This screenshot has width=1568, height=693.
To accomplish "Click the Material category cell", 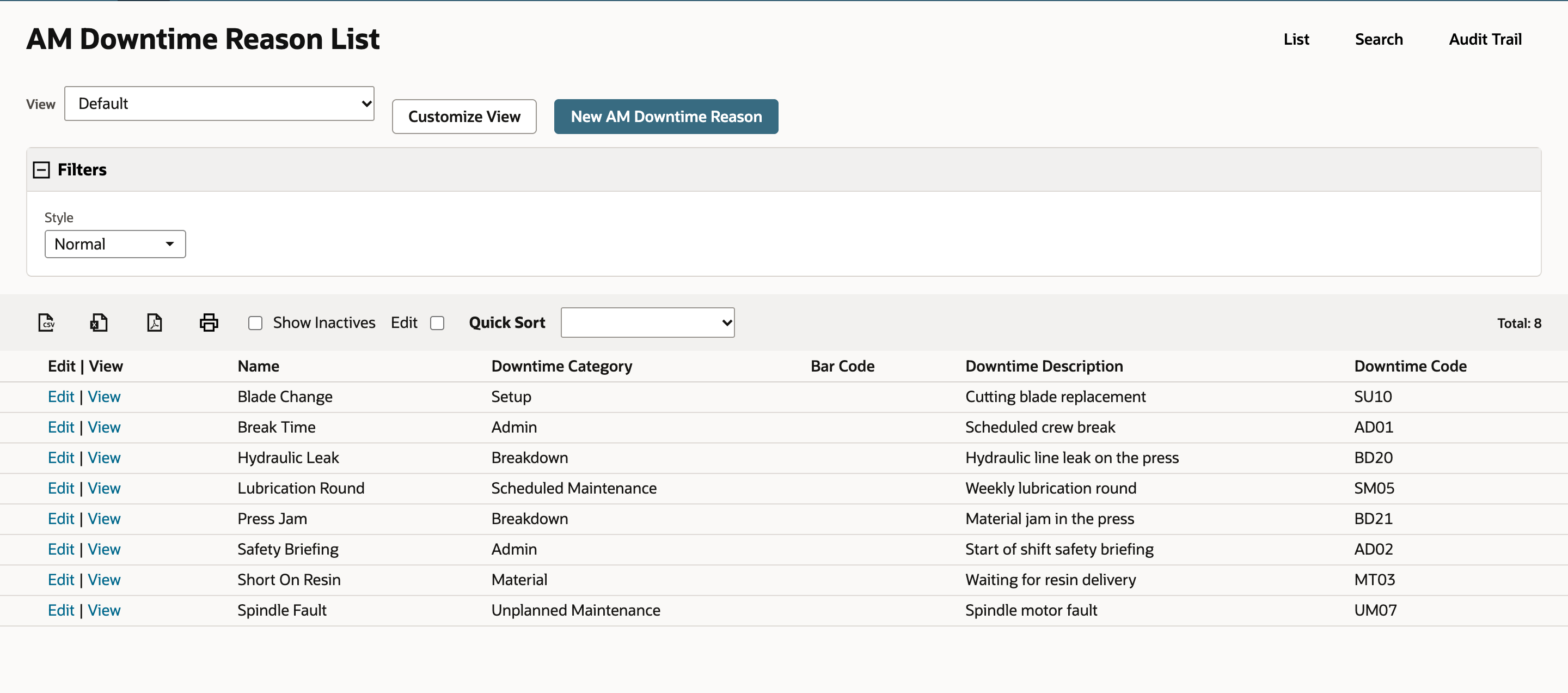I will coord(519,580).
